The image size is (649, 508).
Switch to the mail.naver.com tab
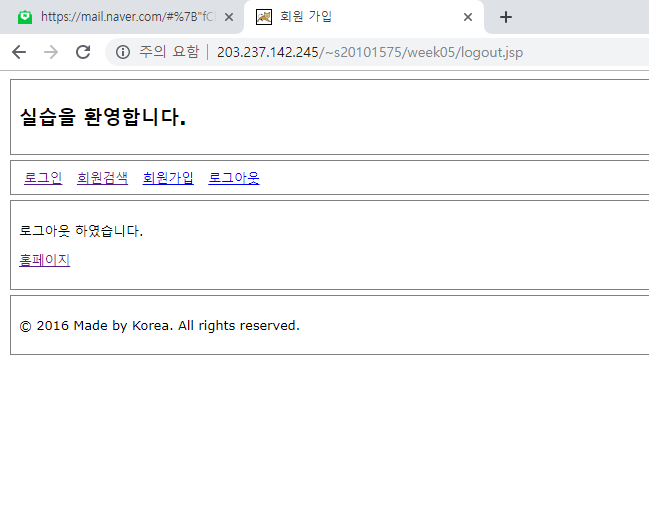coord(125,17)
